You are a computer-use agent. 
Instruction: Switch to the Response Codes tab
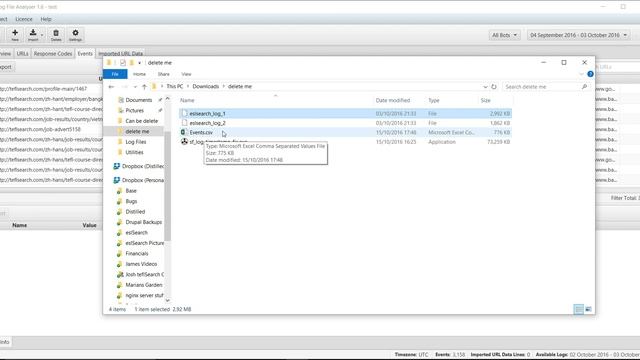(x=53, y=53)
